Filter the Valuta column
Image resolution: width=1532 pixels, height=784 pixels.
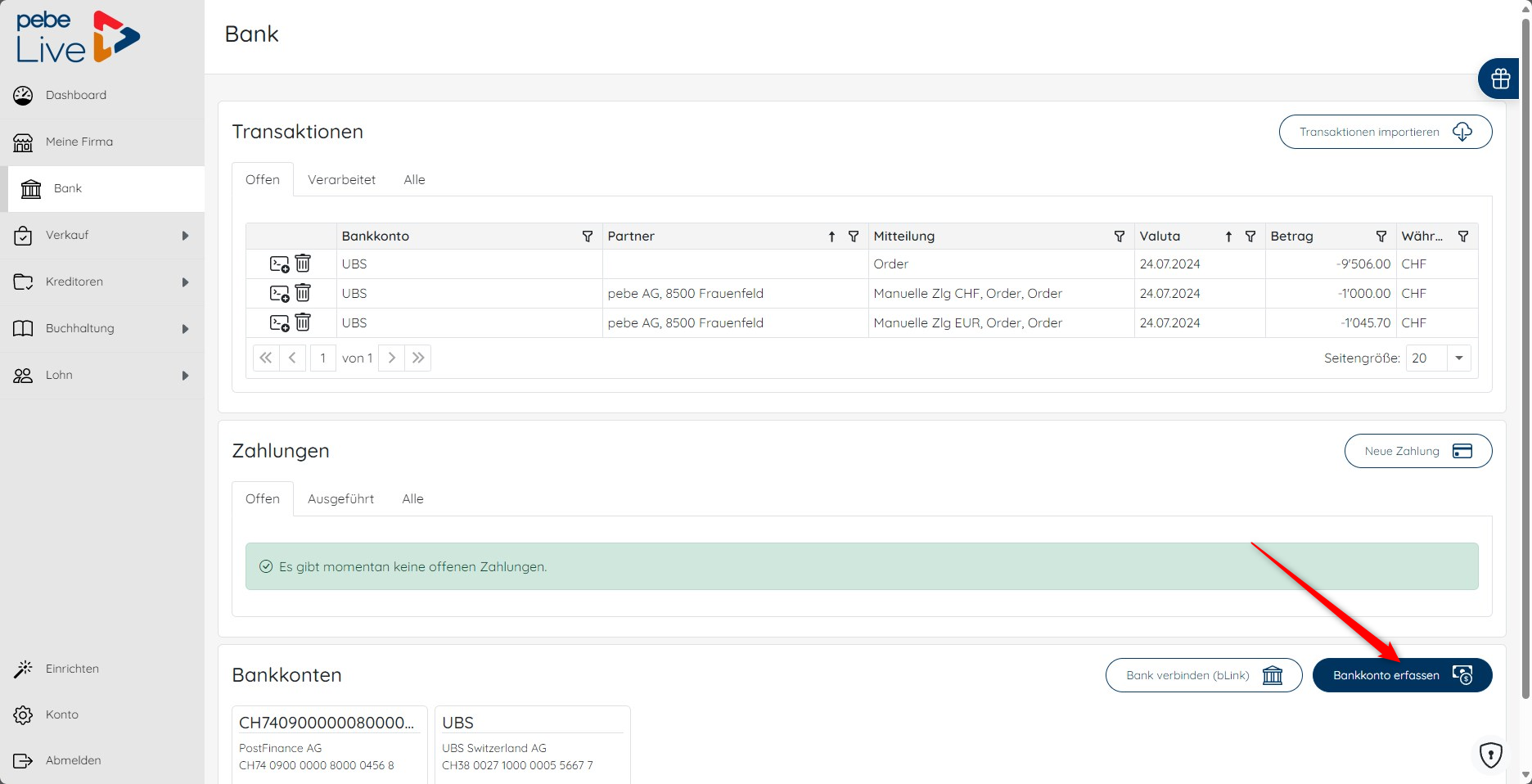pos(1250,237)
